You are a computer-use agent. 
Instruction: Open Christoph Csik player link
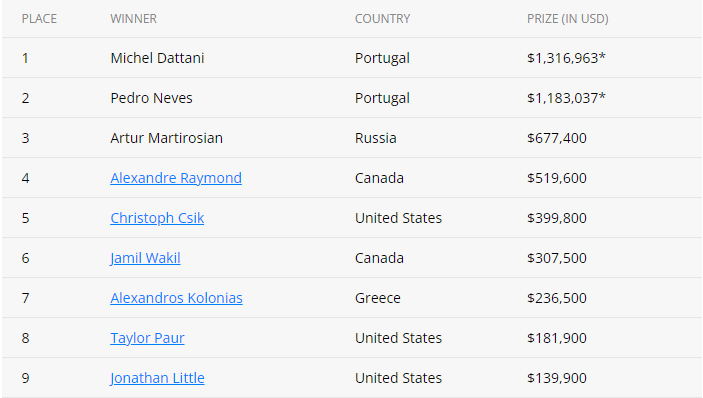coord(157,218)
